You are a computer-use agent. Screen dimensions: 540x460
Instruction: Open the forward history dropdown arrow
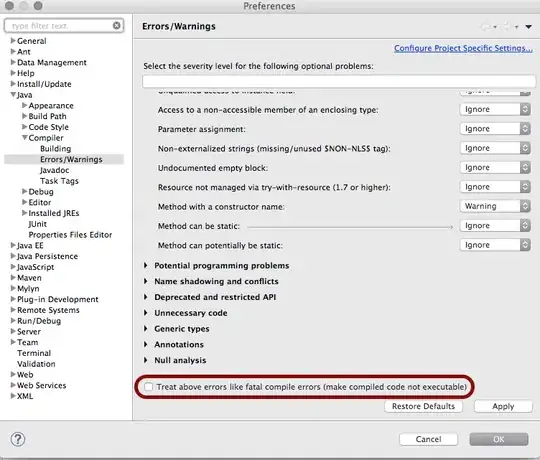tap(516, 27)
